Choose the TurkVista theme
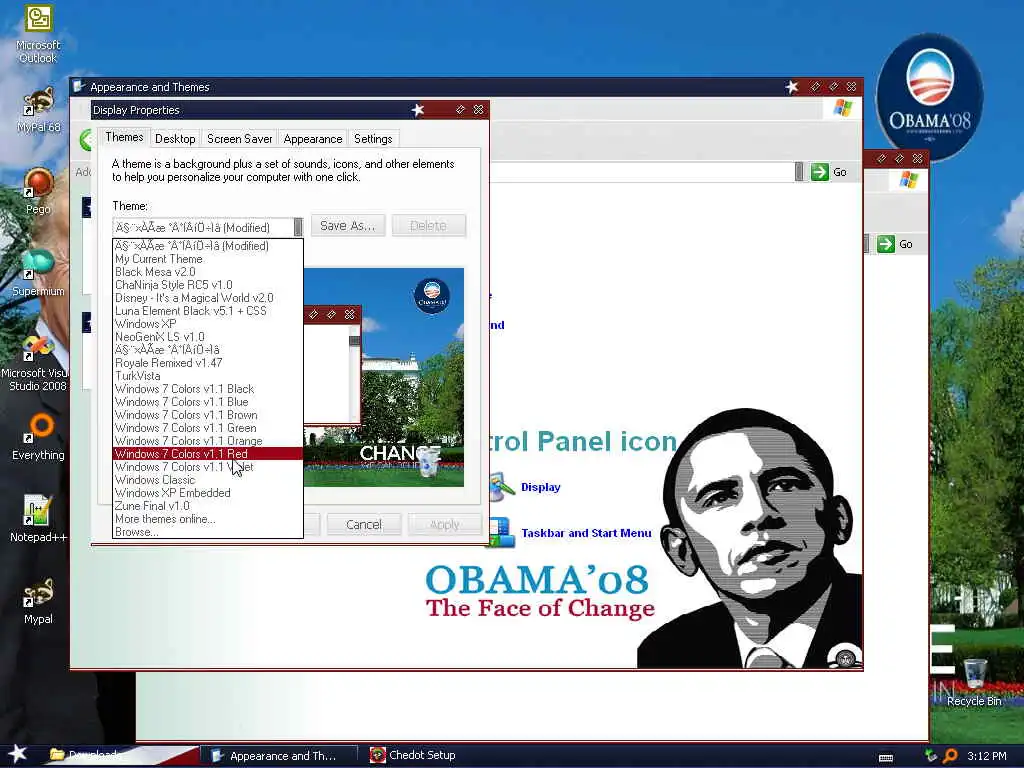This screenshot has width=1024, height=768. (208, 376)
